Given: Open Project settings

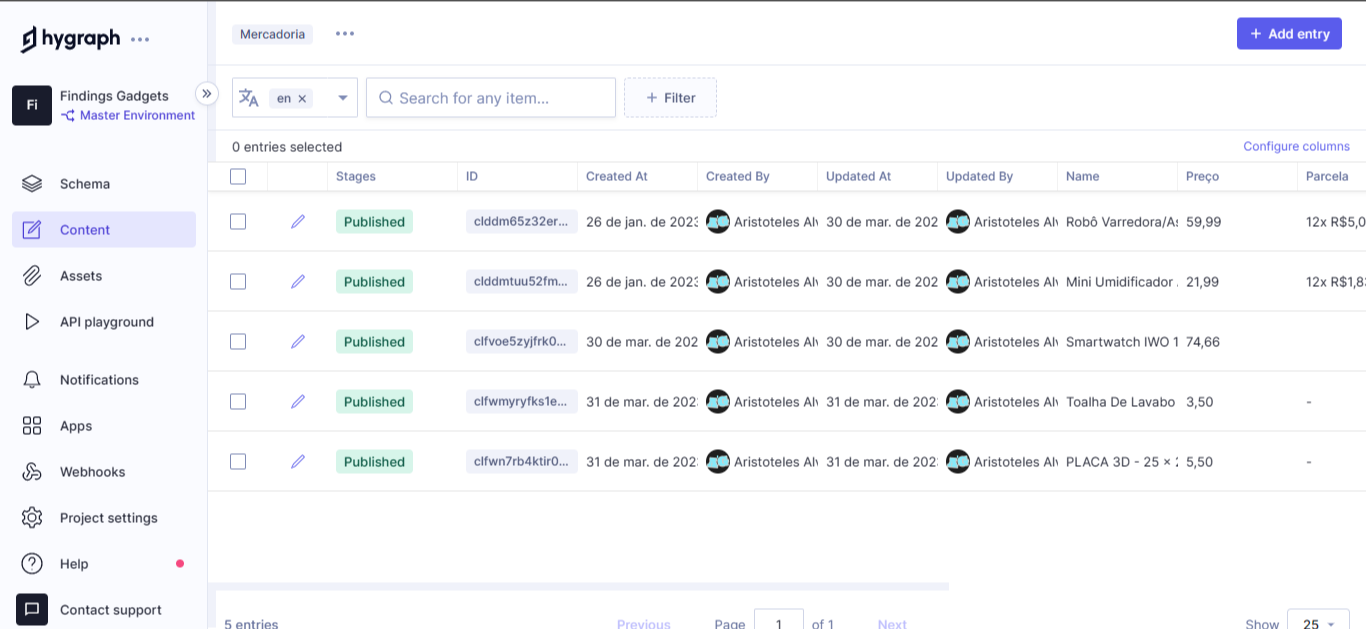Looking at the screenshot, I should [x=108, y=517].
